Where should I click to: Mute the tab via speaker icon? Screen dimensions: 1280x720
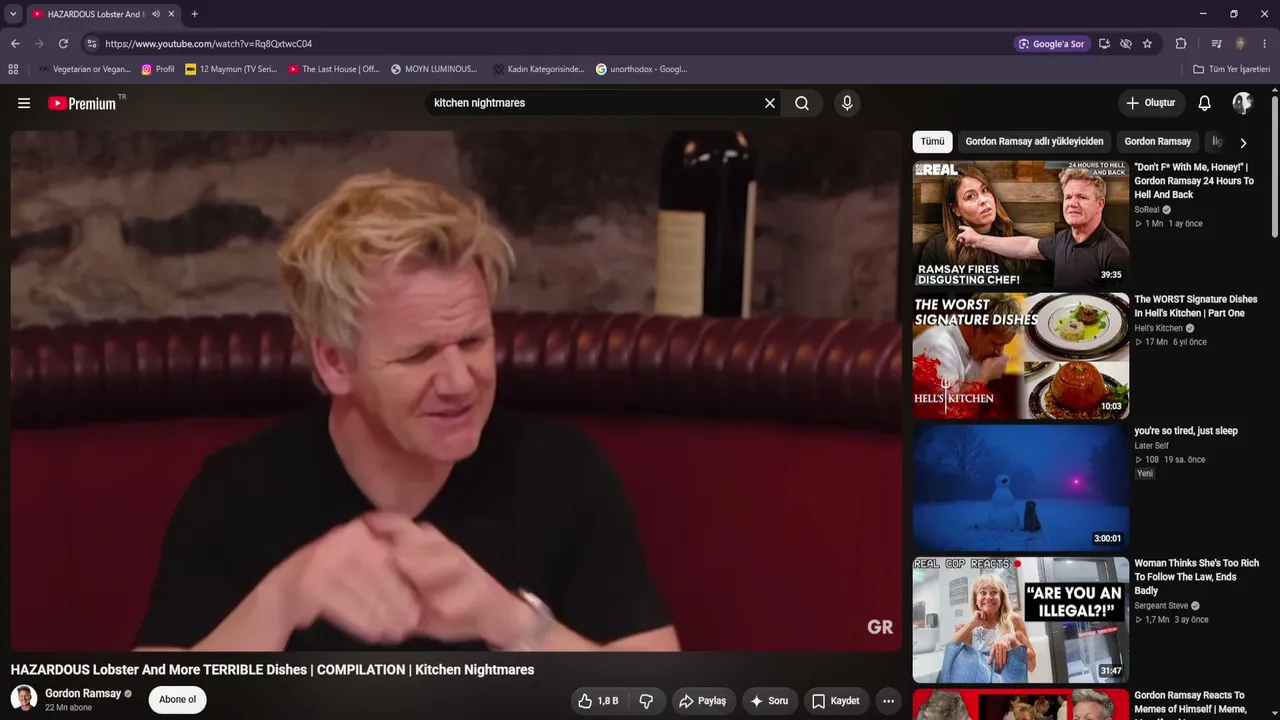click(156, 14)
